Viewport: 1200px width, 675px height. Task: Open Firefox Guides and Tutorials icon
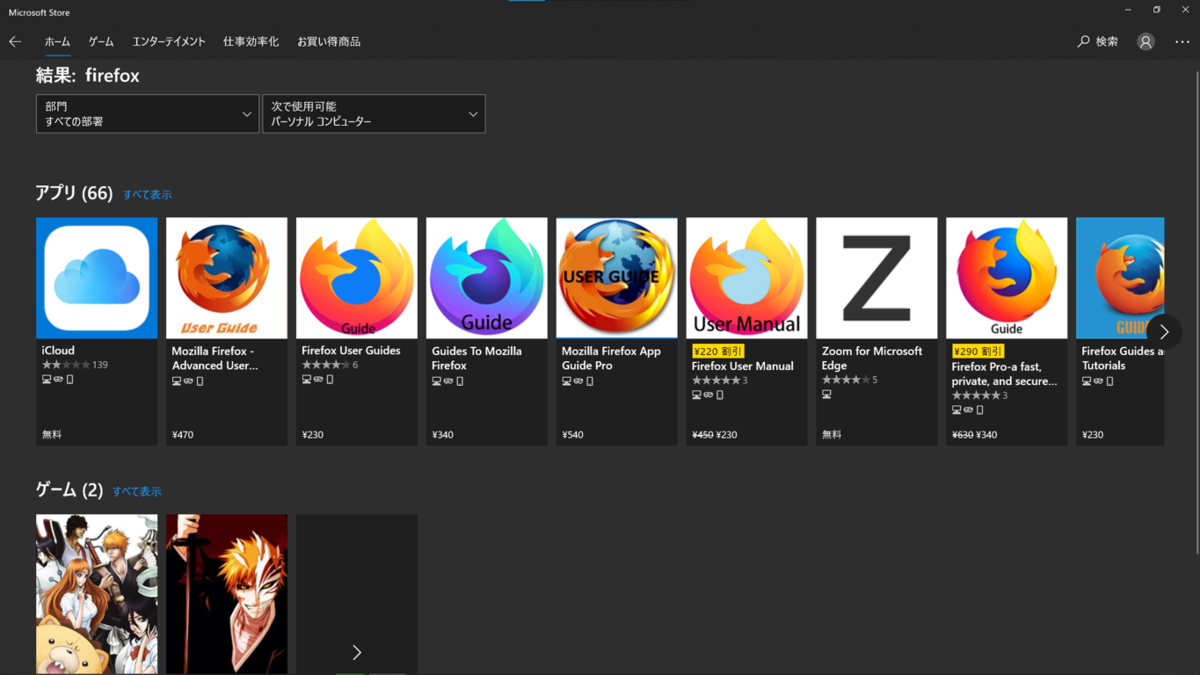coord(1120,278)
